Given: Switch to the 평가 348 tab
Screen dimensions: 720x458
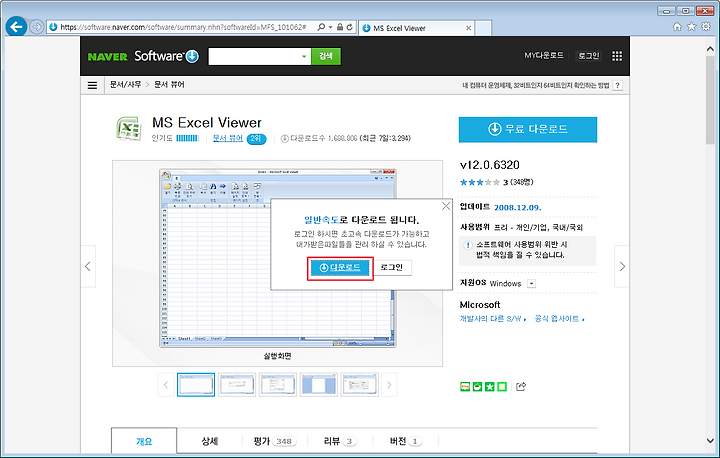Looking at the screenshot, I should tap(275, 441).
